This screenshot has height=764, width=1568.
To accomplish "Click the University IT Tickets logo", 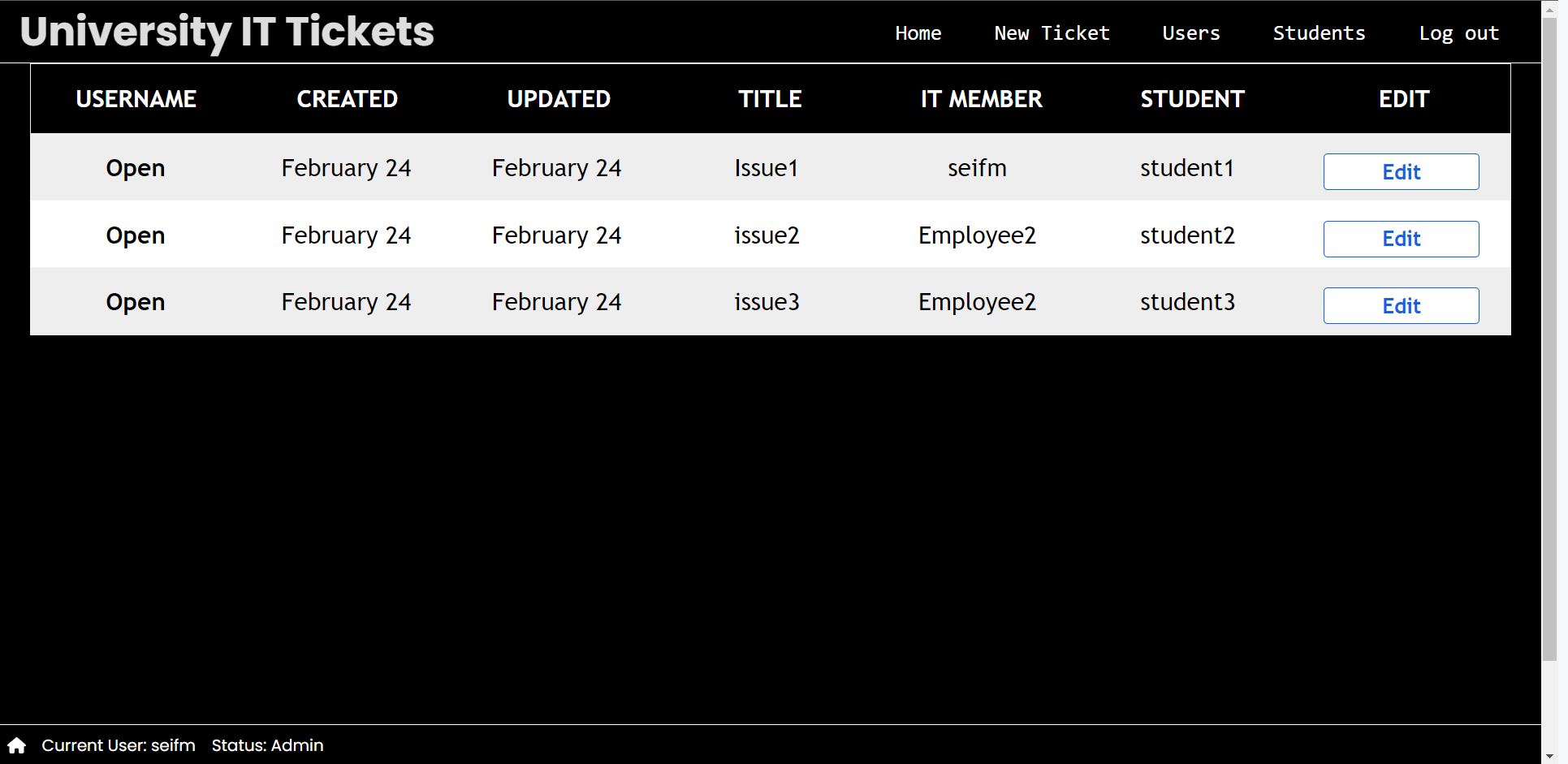I will point(227,32).
